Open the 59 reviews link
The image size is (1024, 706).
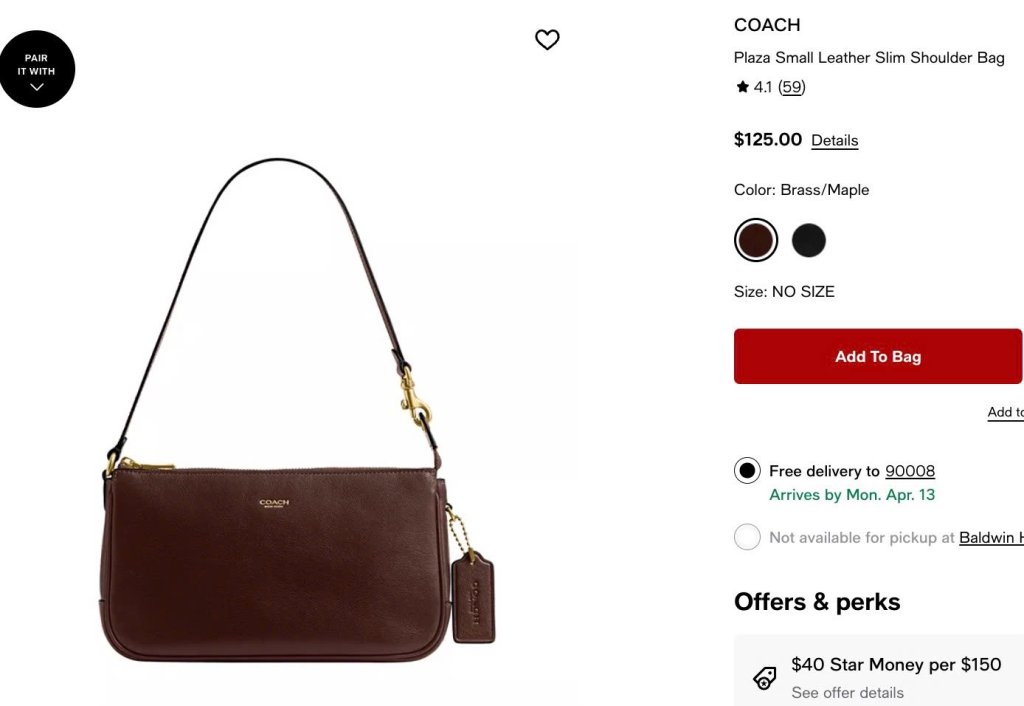(792, 87)
